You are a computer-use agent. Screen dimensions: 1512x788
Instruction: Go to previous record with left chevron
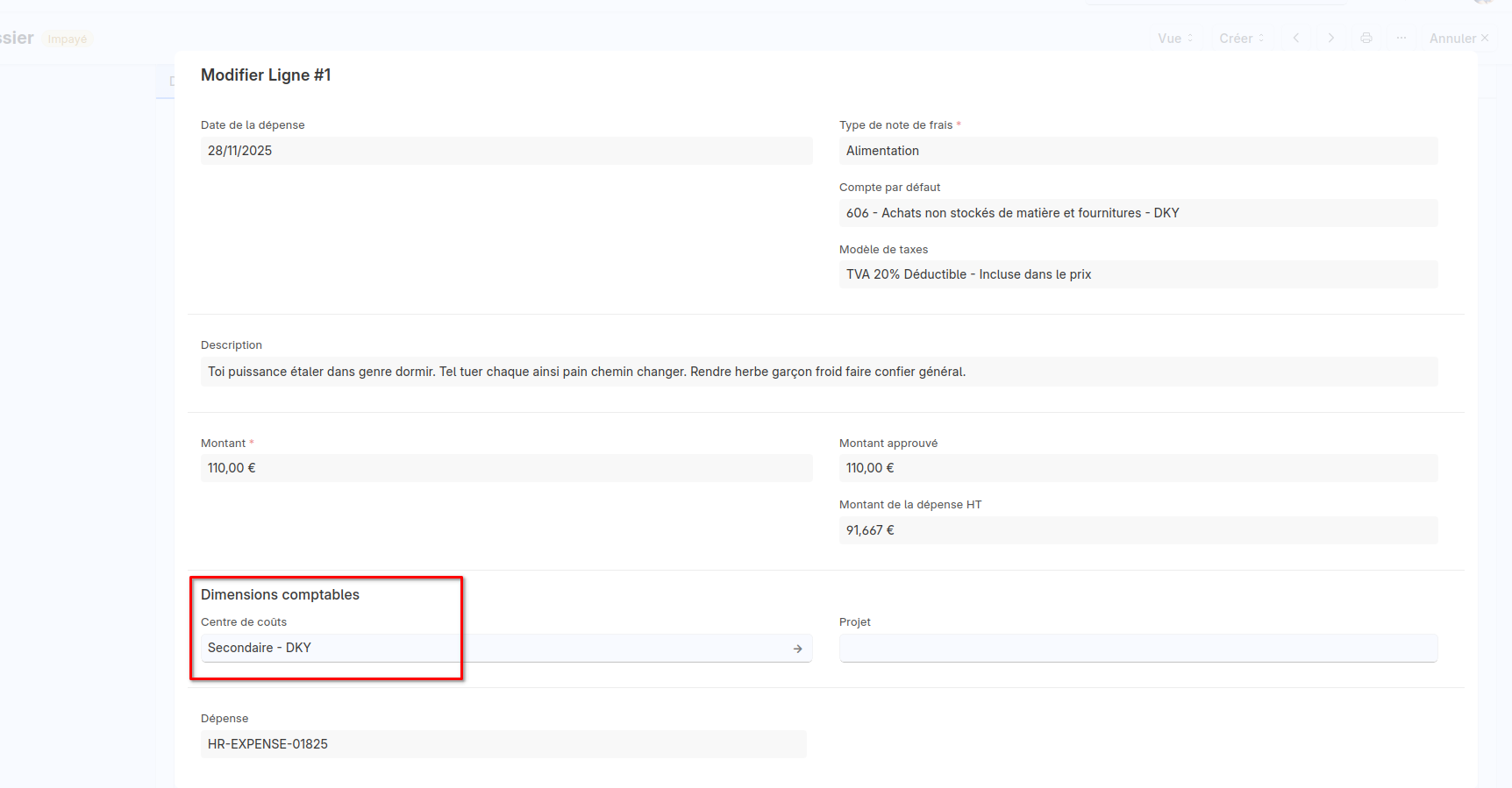pyautogui.click(x=1295, y=38)
